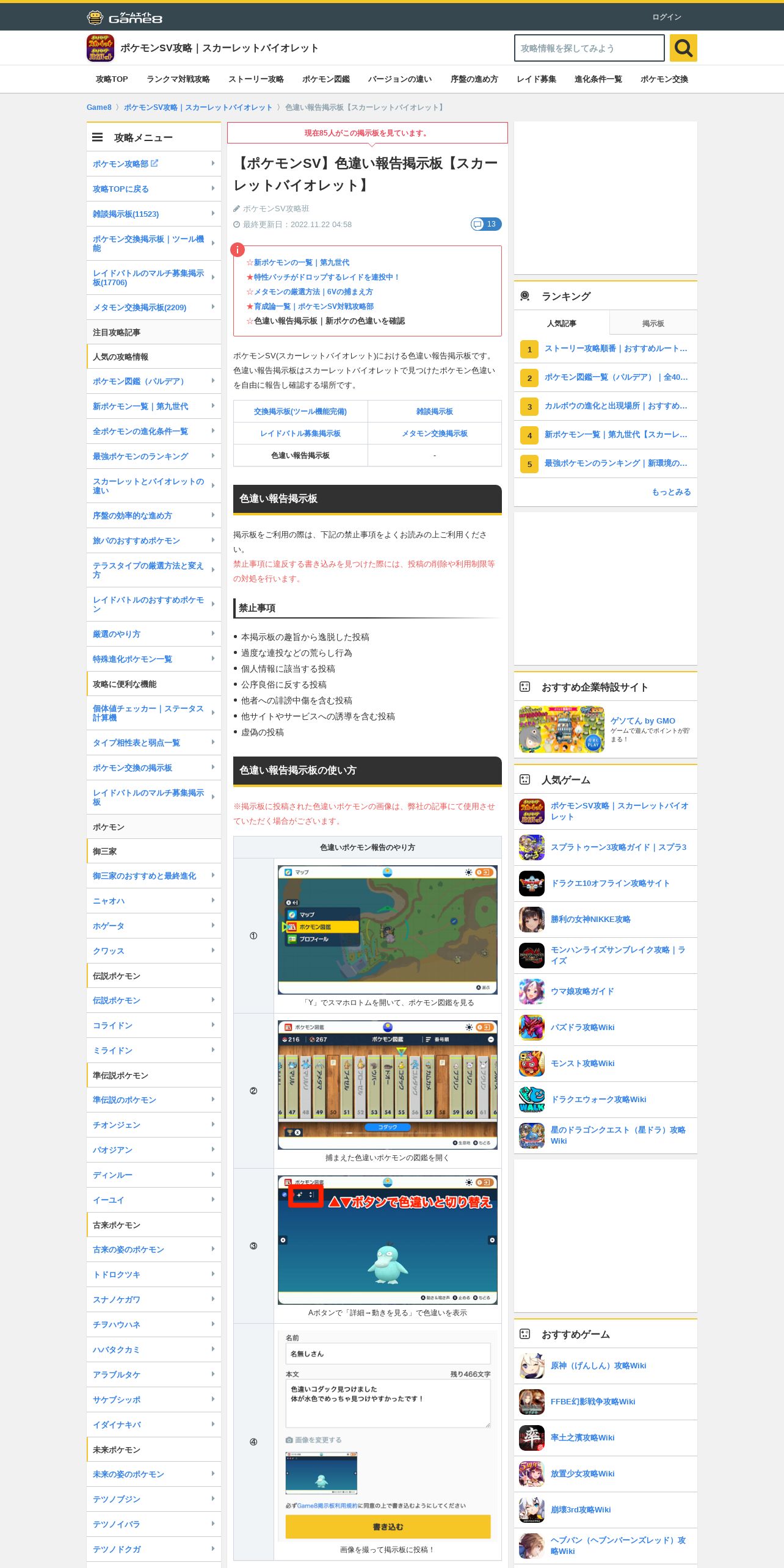Image resolution: width=784 pixels, height=1568 pixels.
Task: Expand the ニャオハ menu arrow
Action: click(212, 901)
